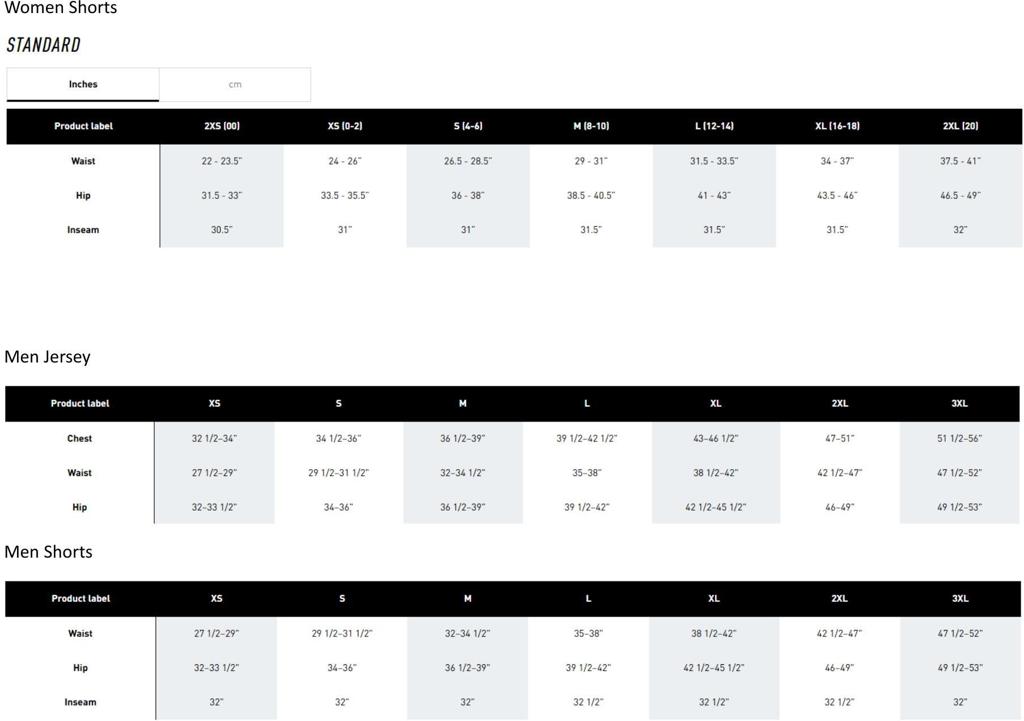
Task: Click the Women Shorts title text
Action: [60, 8]
